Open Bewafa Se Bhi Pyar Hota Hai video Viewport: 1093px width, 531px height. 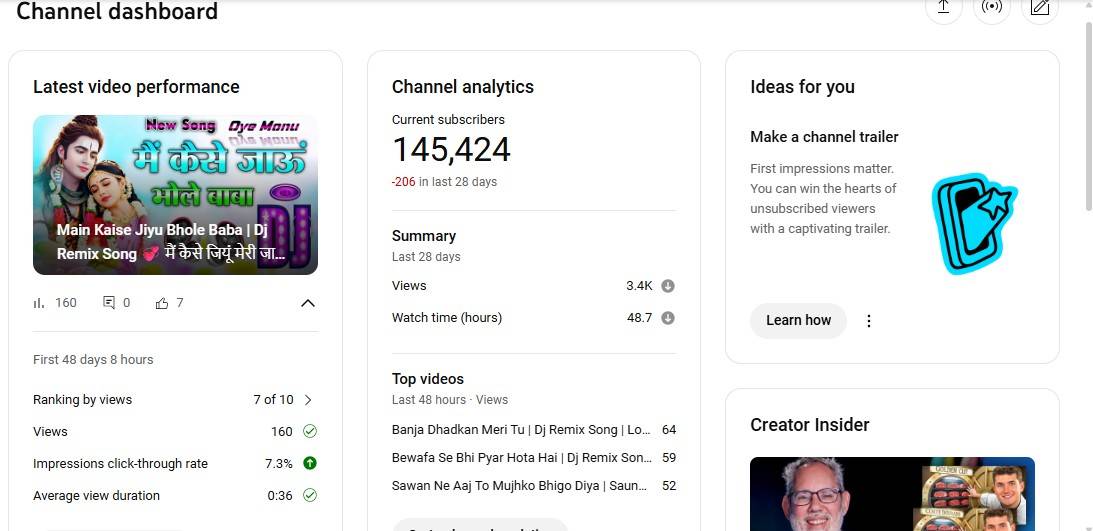[521, 458]
